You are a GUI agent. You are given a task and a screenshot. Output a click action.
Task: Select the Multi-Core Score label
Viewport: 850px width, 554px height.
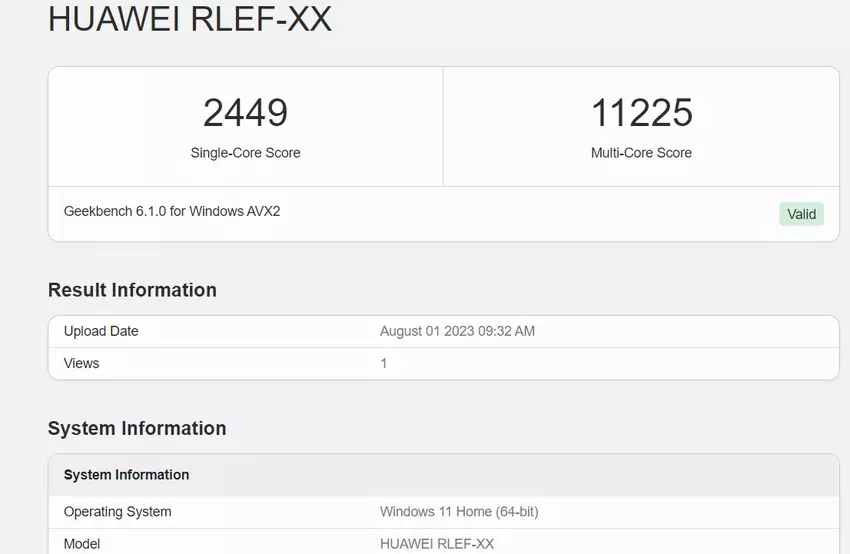641,153
